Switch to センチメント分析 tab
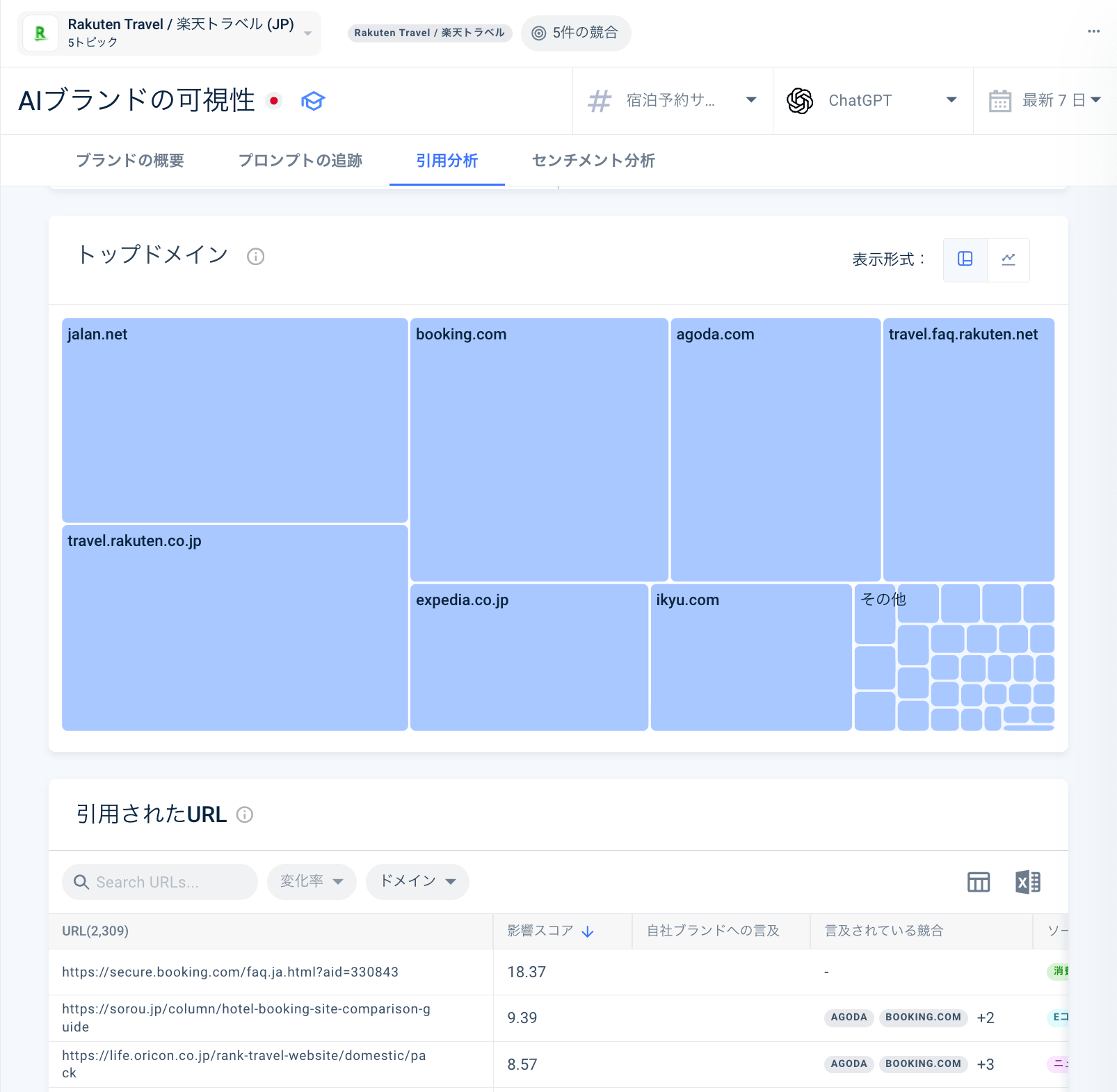Viewport: 1117px width, 1092px height. tap(593, 161)
